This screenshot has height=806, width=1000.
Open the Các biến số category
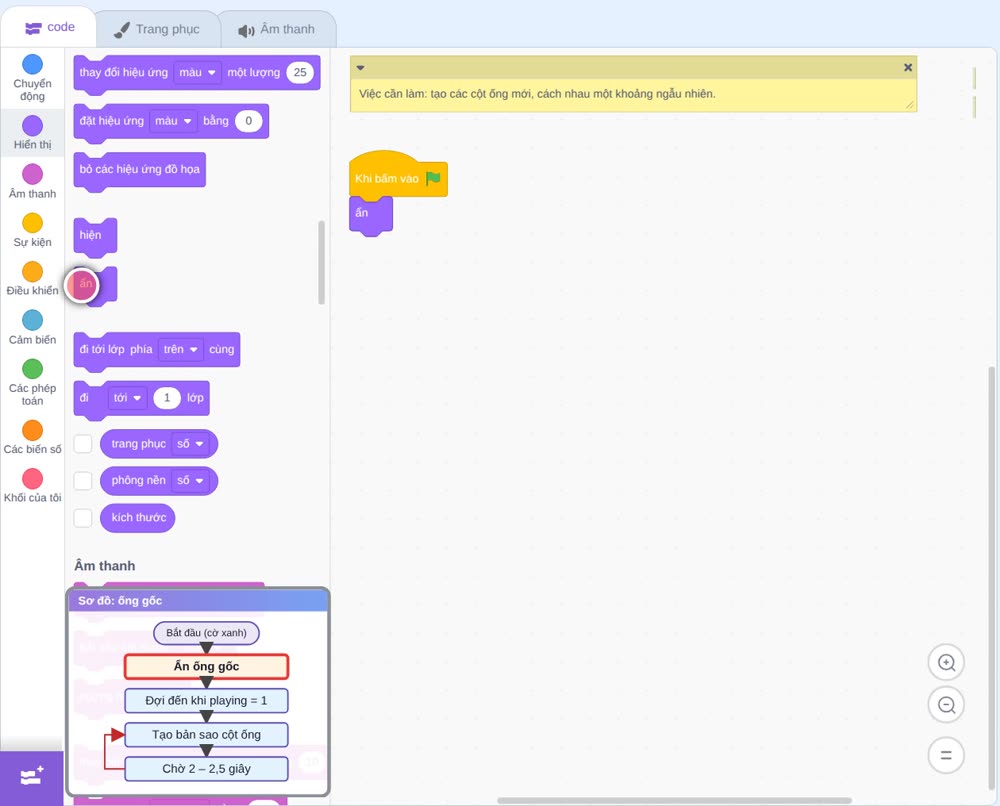click(33, 437)
